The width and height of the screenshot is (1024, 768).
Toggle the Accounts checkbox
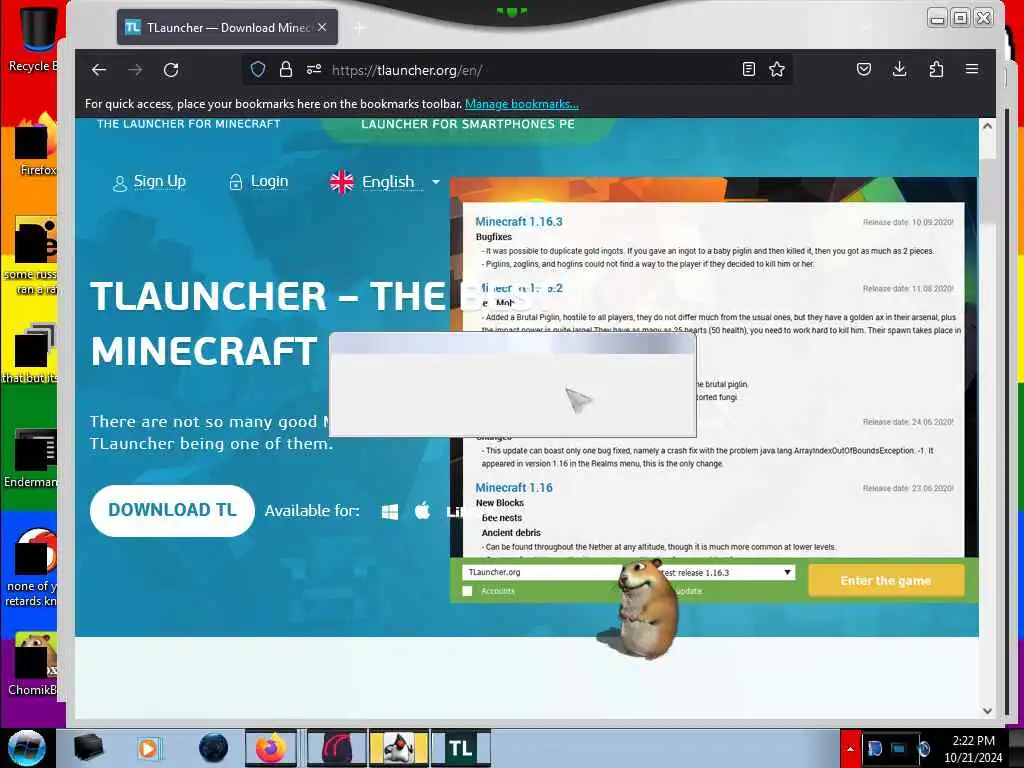468,591
